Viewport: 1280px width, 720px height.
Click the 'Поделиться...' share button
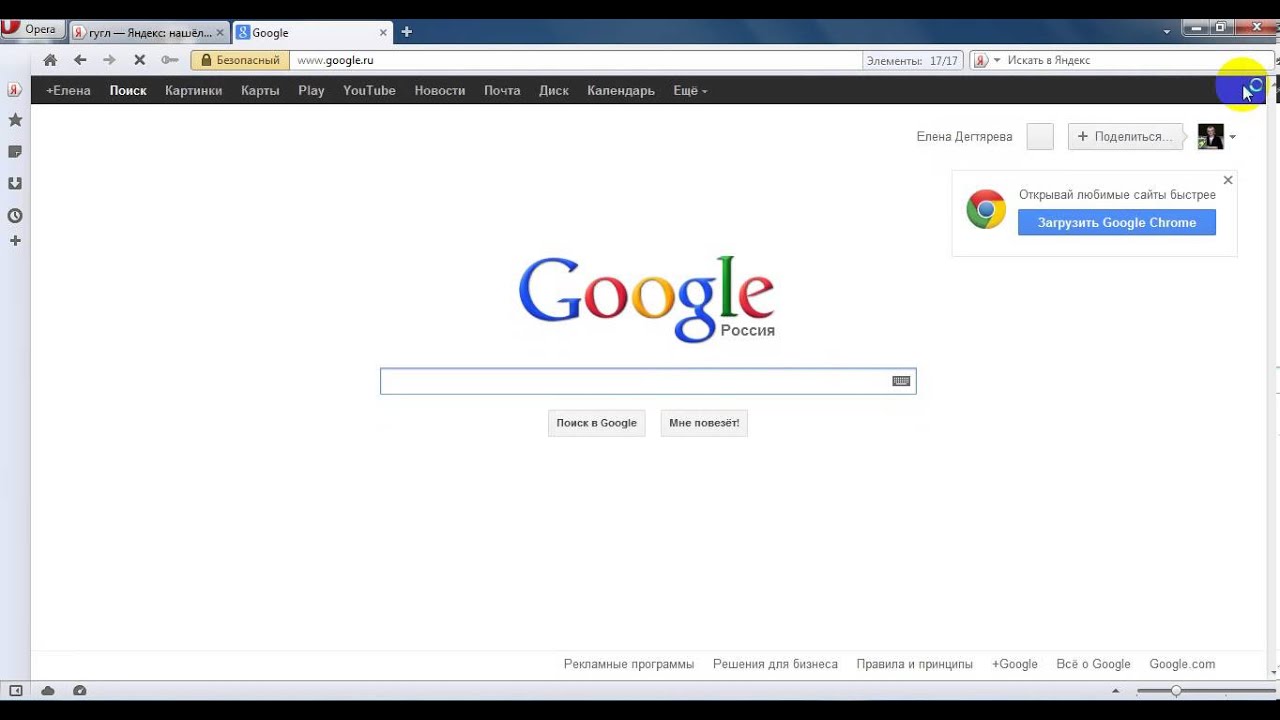pos(1125,137)
